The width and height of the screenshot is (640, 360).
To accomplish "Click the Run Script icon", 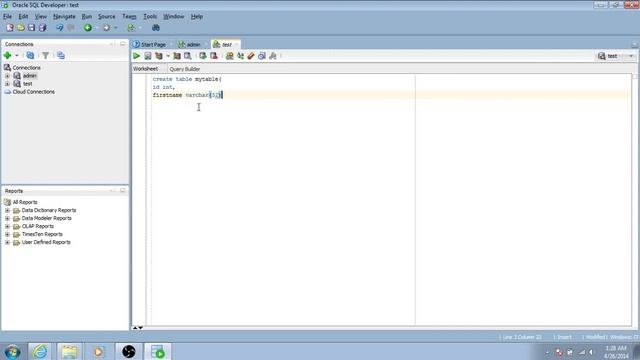I will [148, 56].
